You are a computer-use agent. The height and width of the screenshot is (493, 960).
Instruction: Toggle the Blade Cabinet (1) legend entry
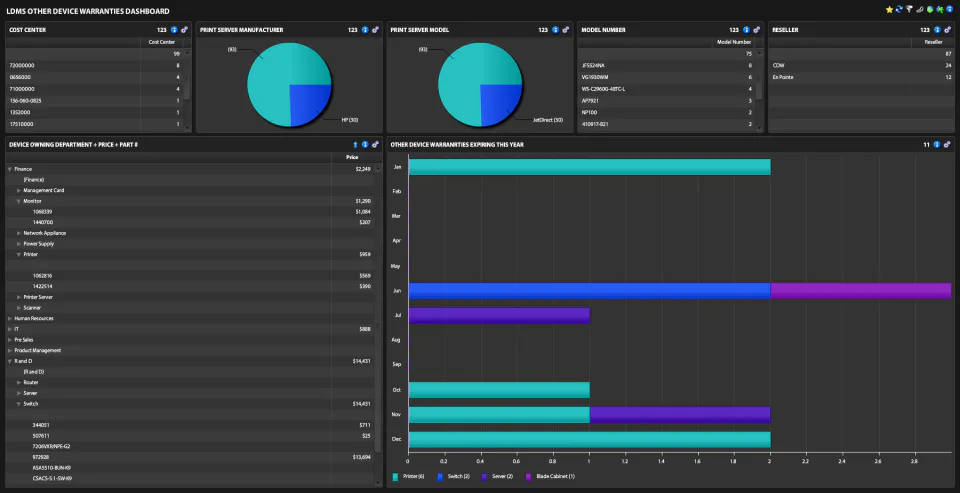click(550, 476)
